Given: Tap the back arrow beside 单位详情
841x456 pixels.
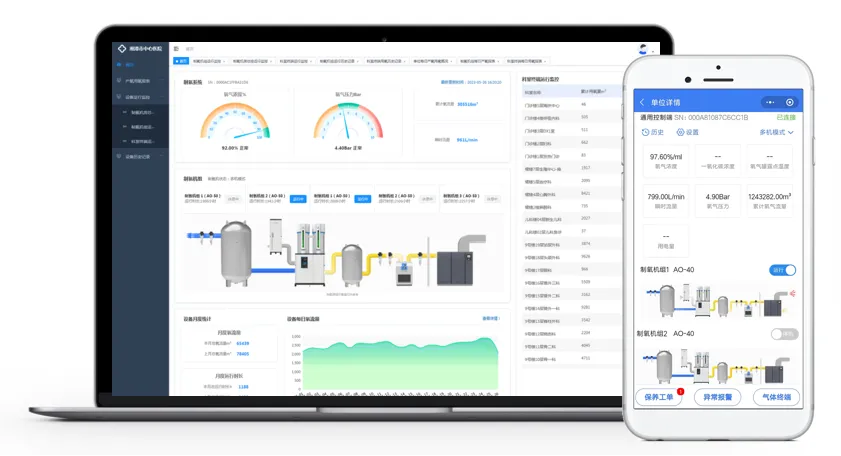Looking at the screenshot, I should point(642,102).
